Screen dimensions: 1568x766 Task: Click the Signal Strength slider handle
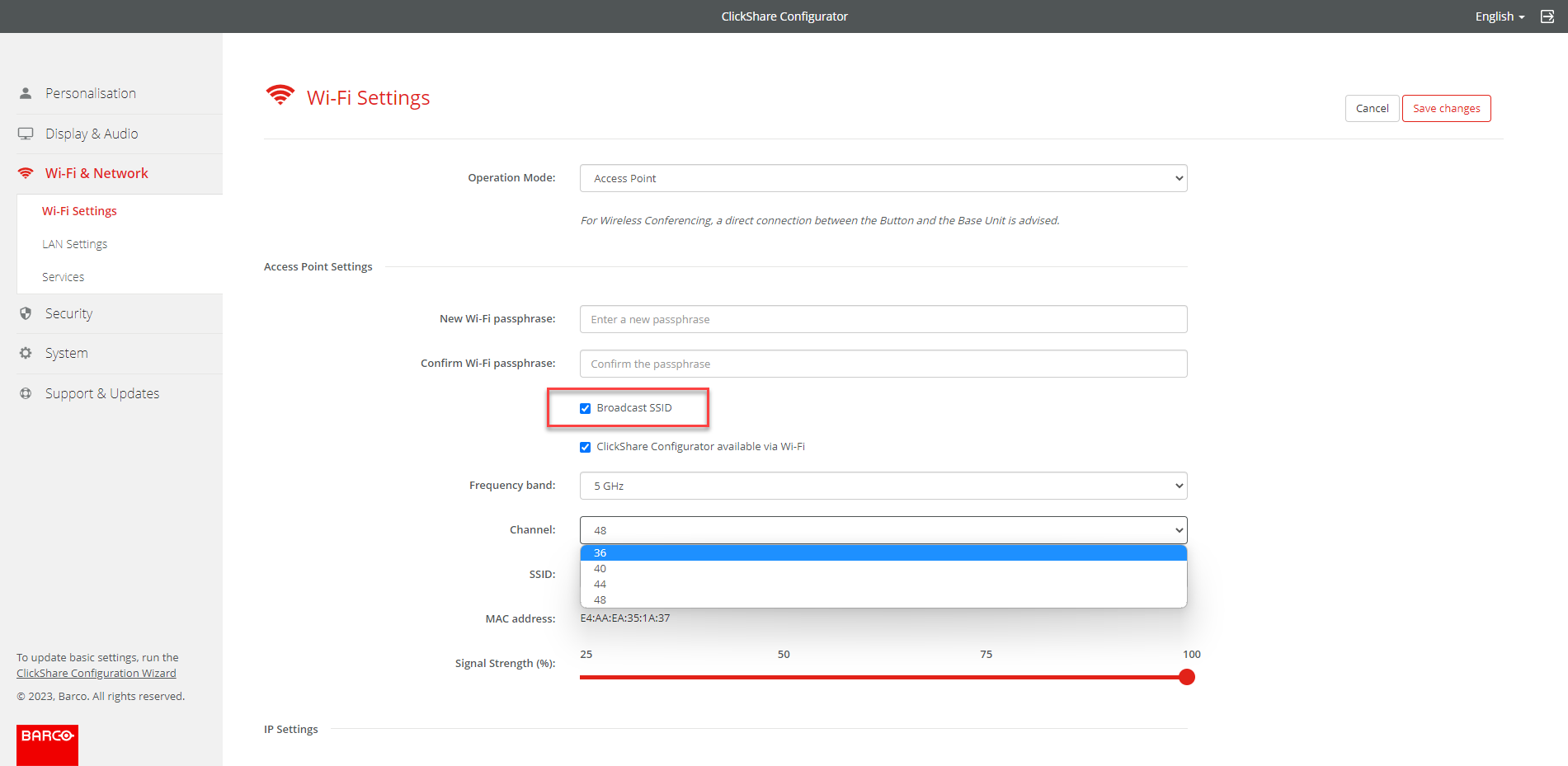pyautogui.click(x=1187, y=677)
